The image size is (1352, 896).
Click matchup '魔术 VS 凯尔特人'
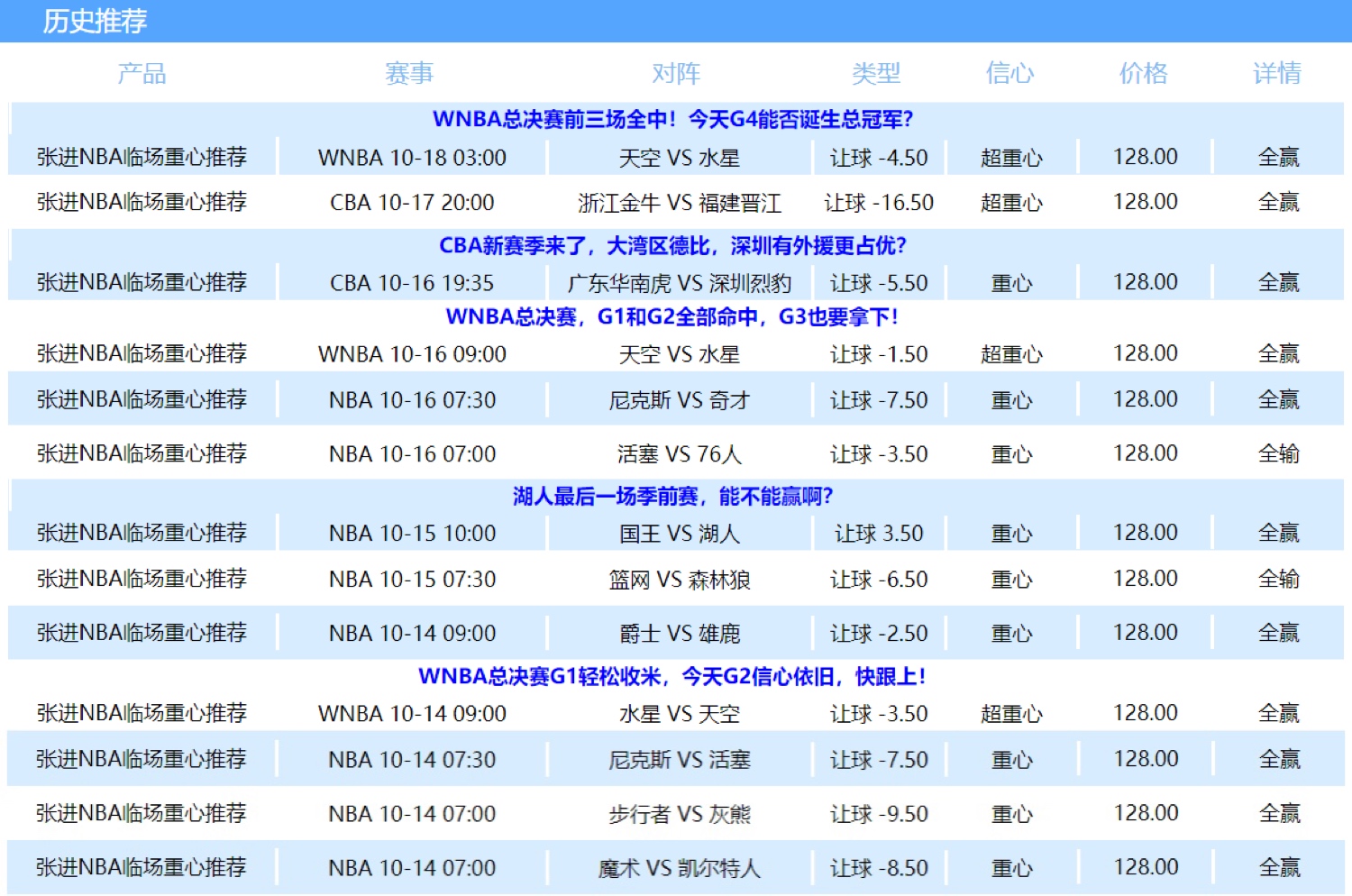tap(680, 868)
